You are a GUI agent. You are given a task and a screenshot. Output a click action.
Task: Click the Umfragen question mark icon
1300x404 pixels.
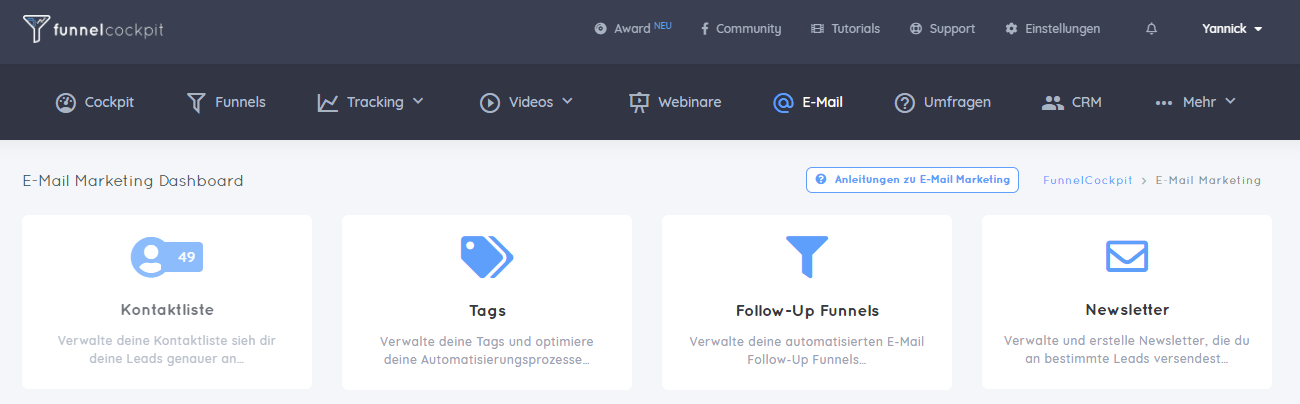tap(905, 102)
